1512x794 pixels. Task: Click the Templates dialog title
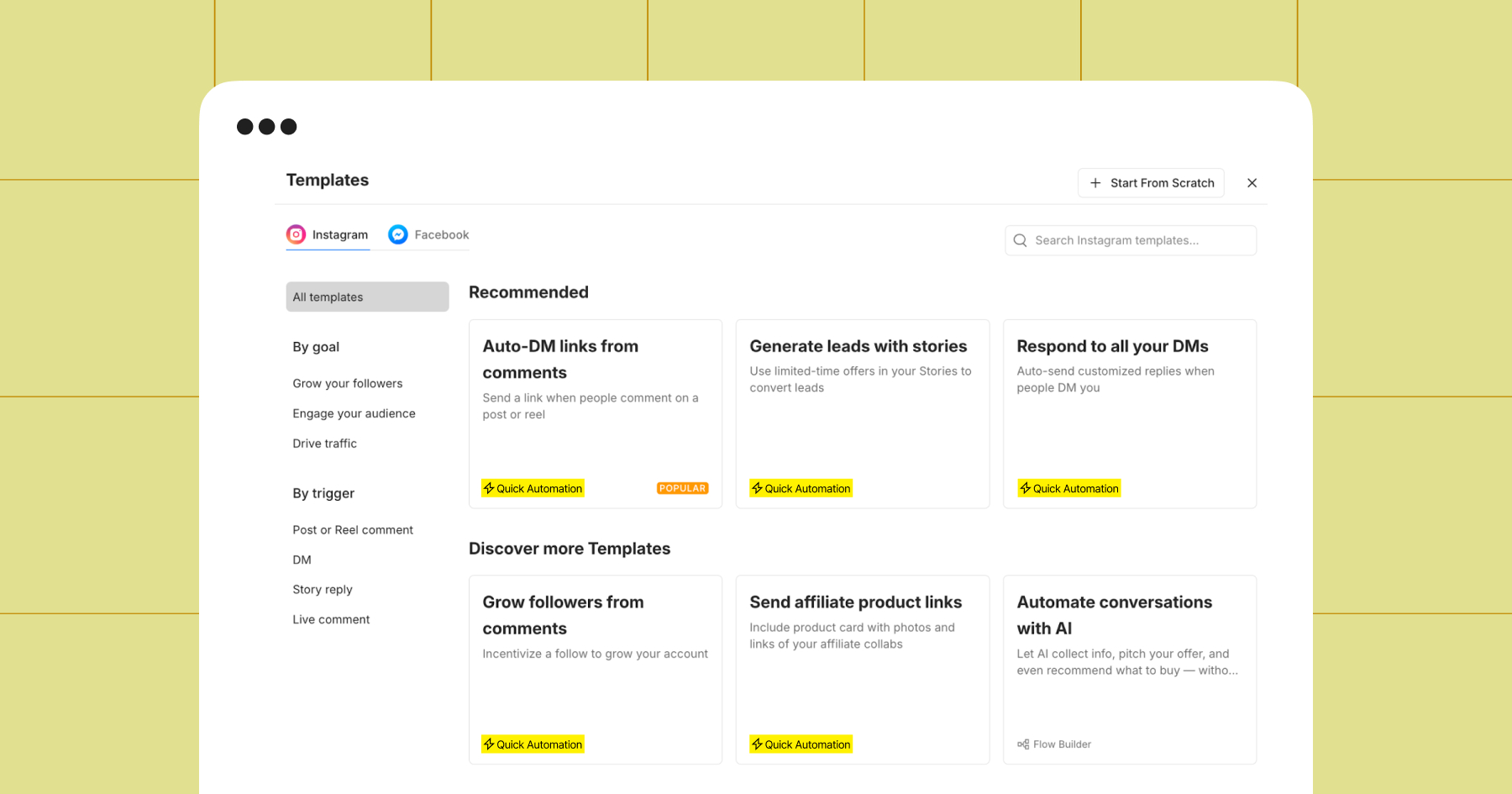328,180
